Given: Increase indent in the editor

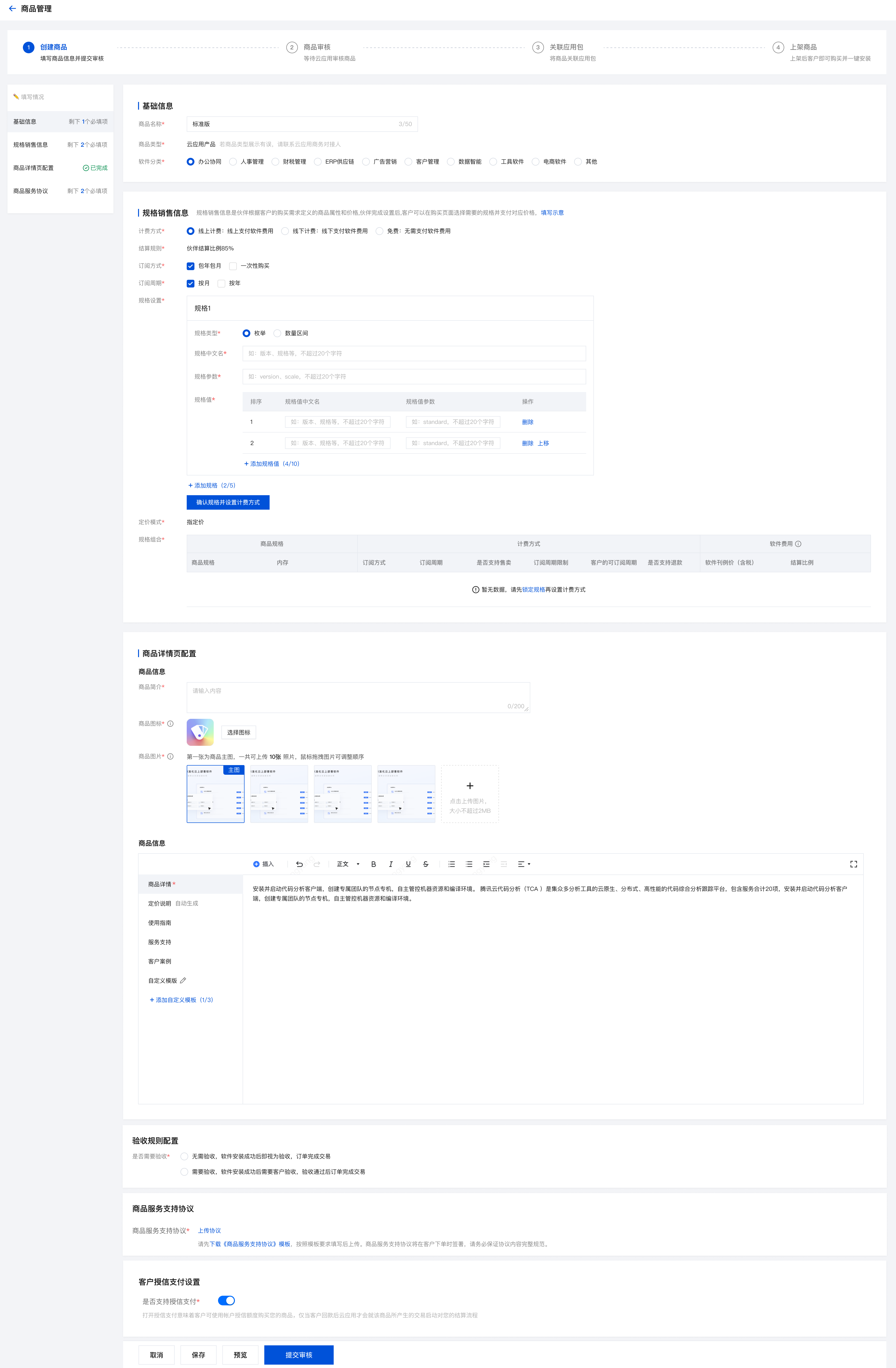Looking at the screenshot, I should [x=486, y=864].
